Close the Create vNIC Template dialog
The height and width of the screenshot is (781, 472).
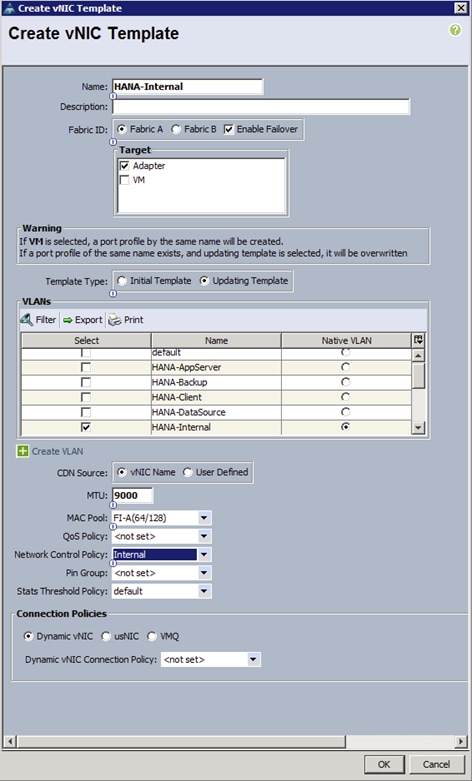pyautogui.click(x=461, y=8)
